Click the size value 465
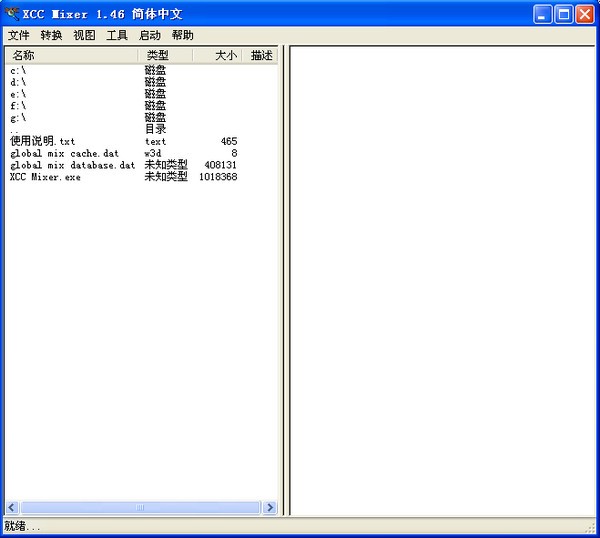 tap(229, 141)
